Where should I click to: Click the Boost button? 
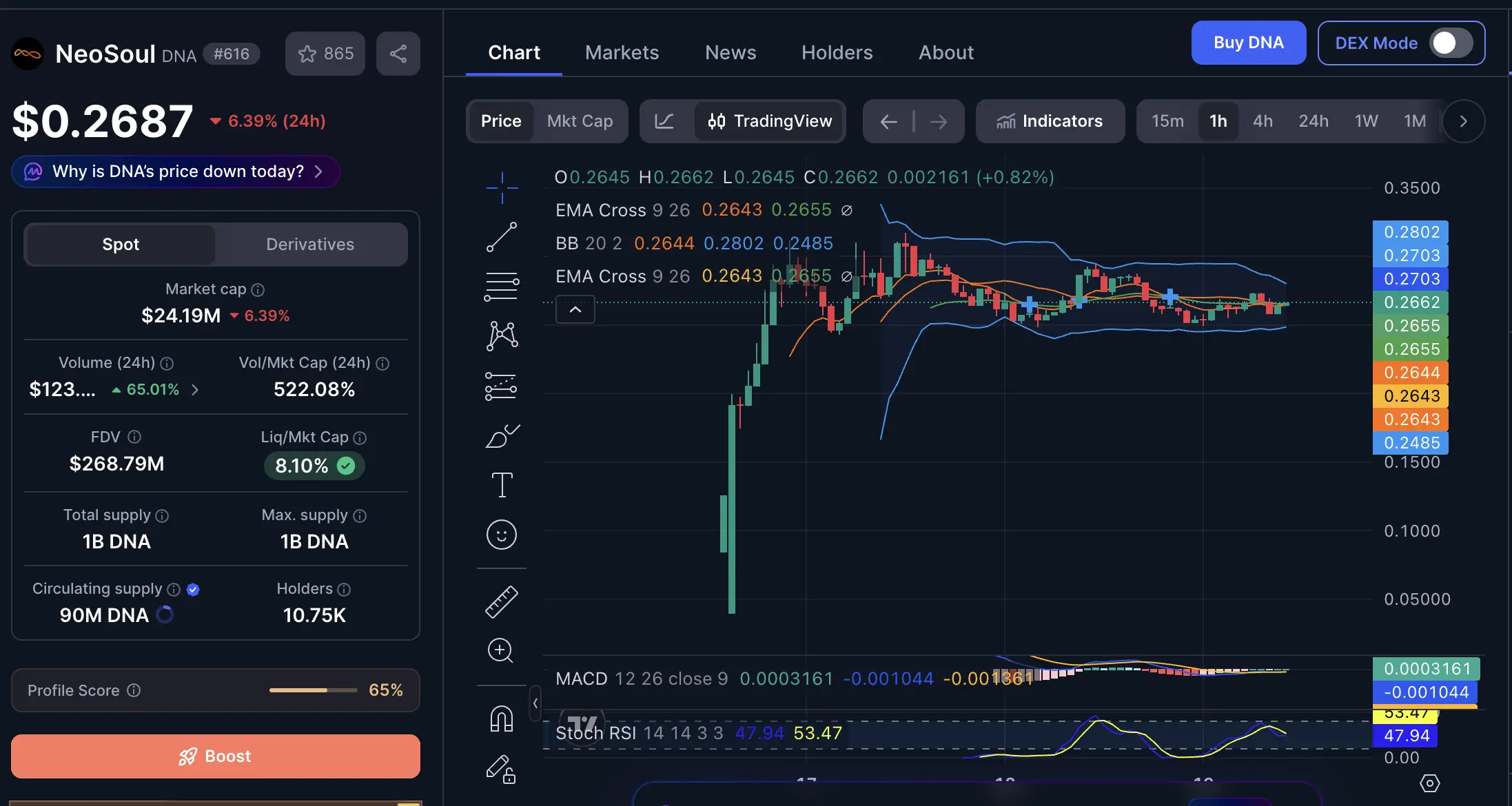coord(216,756)
